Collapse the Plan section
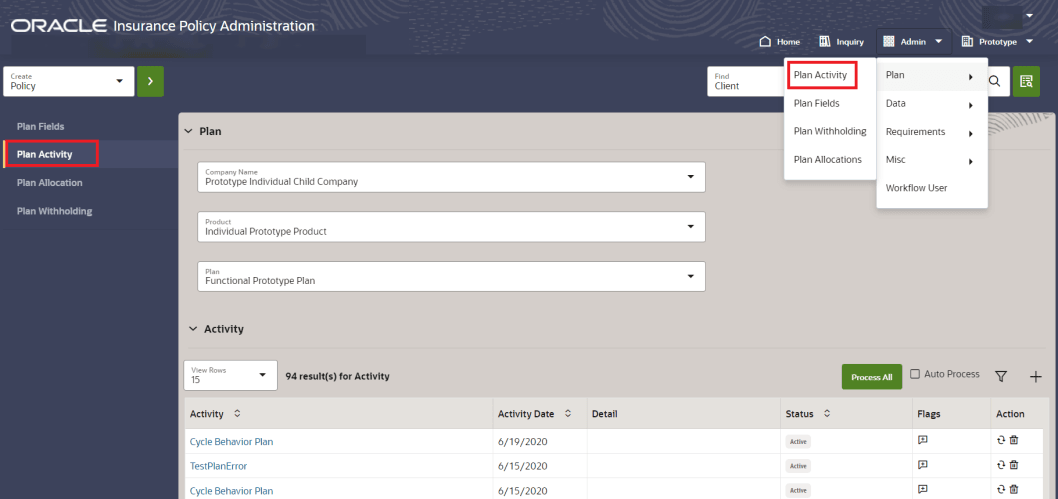The image size is (1058, 499). pos(188,131)
